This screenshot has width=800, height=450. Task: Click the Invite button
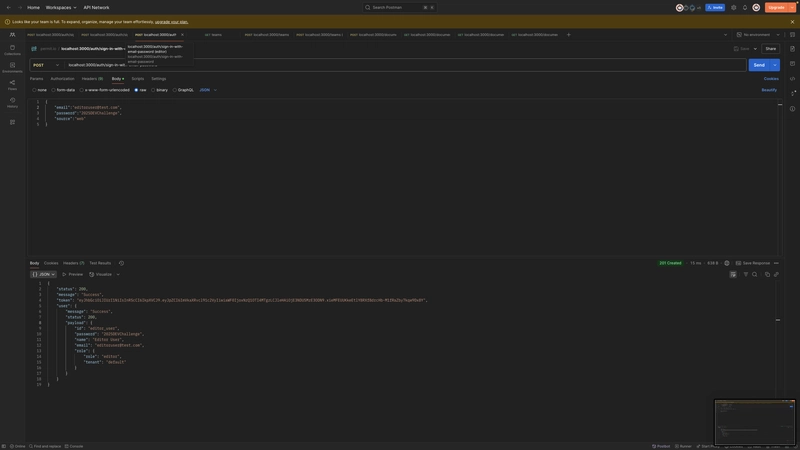coord(715,7)
